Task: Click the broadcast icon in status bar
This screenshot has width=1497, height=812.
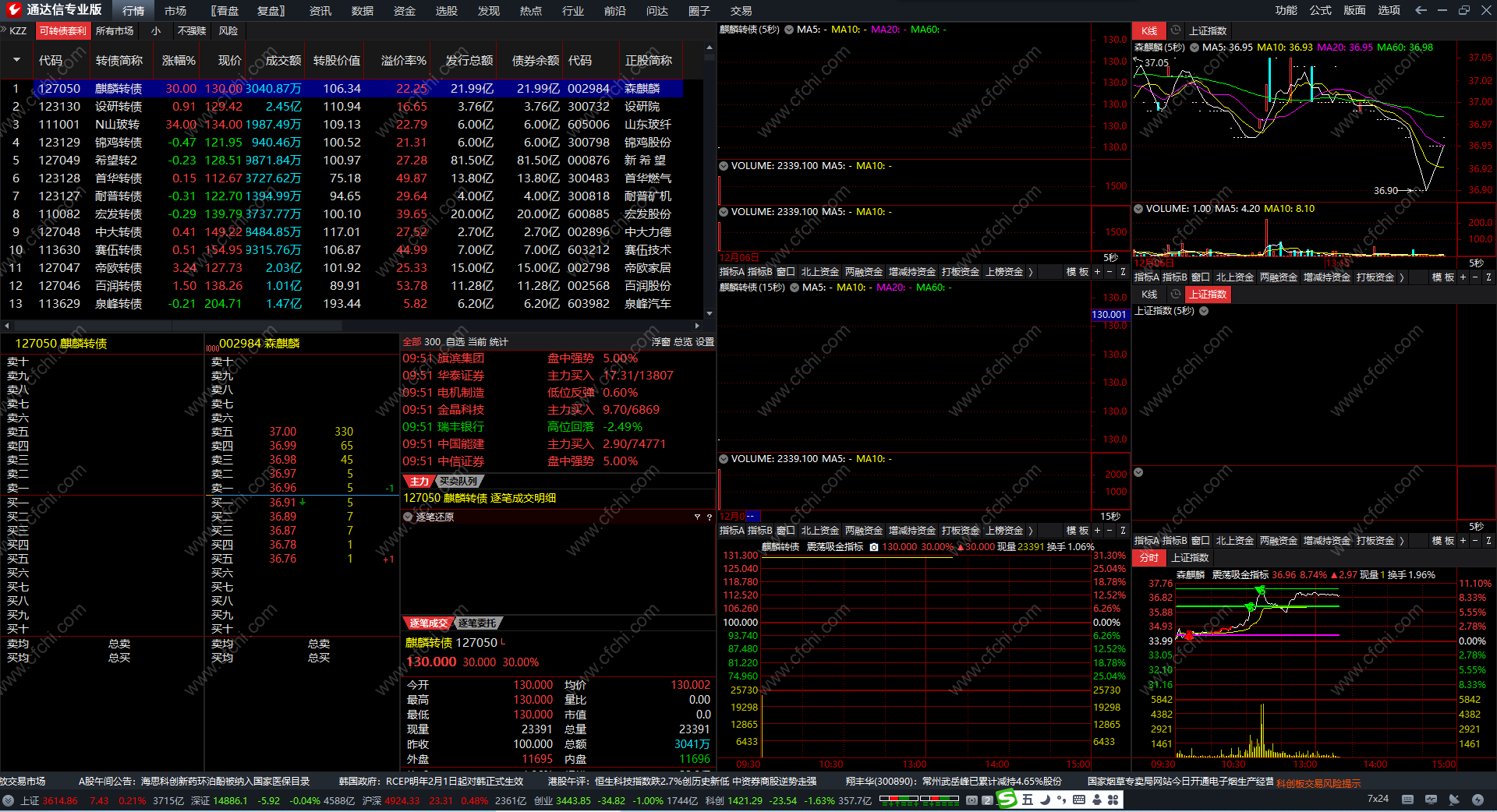Action: pyautogui.click(x=971, y=800)
